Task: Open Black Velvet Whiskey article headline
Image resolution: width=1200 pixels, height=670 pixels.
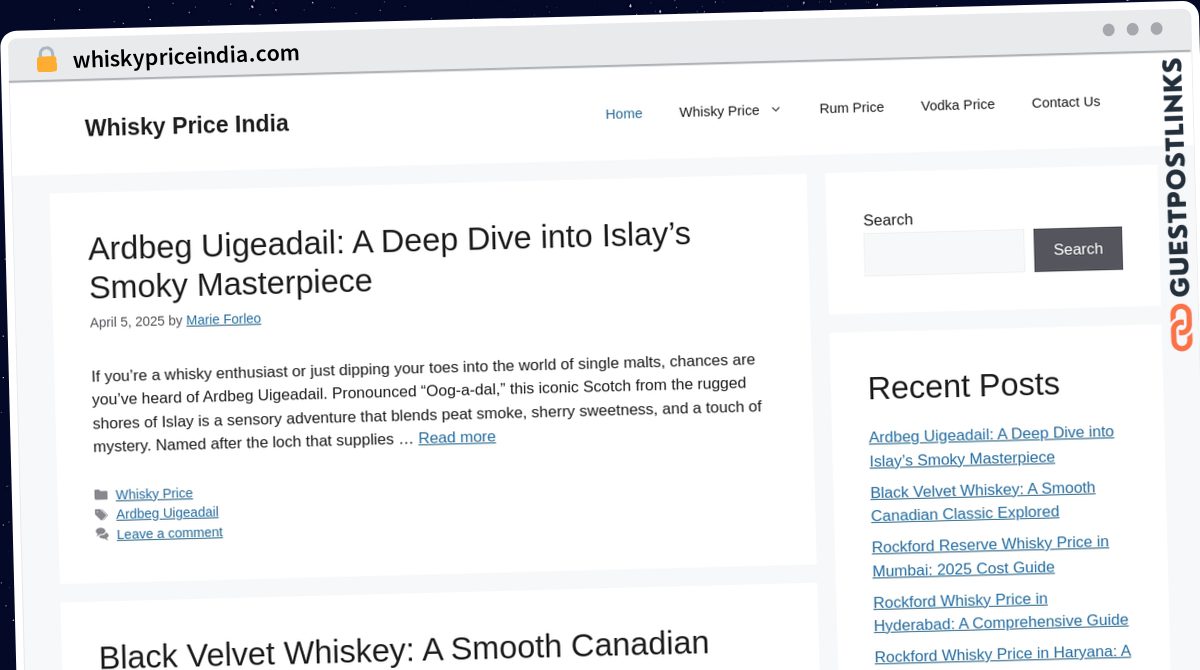Action: point(404,648)
